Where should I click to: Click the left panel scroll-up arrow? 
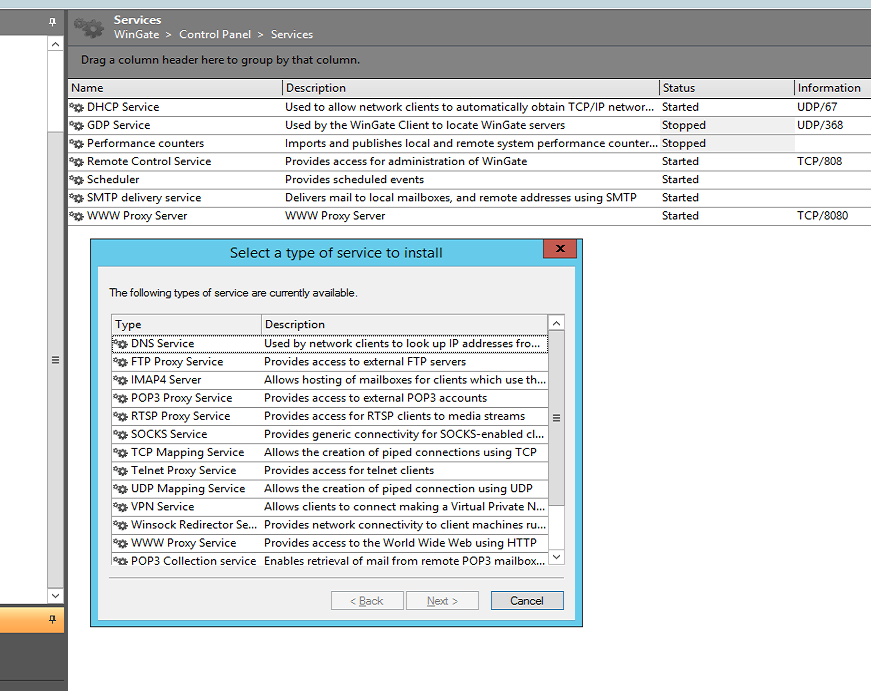[55, 44]
